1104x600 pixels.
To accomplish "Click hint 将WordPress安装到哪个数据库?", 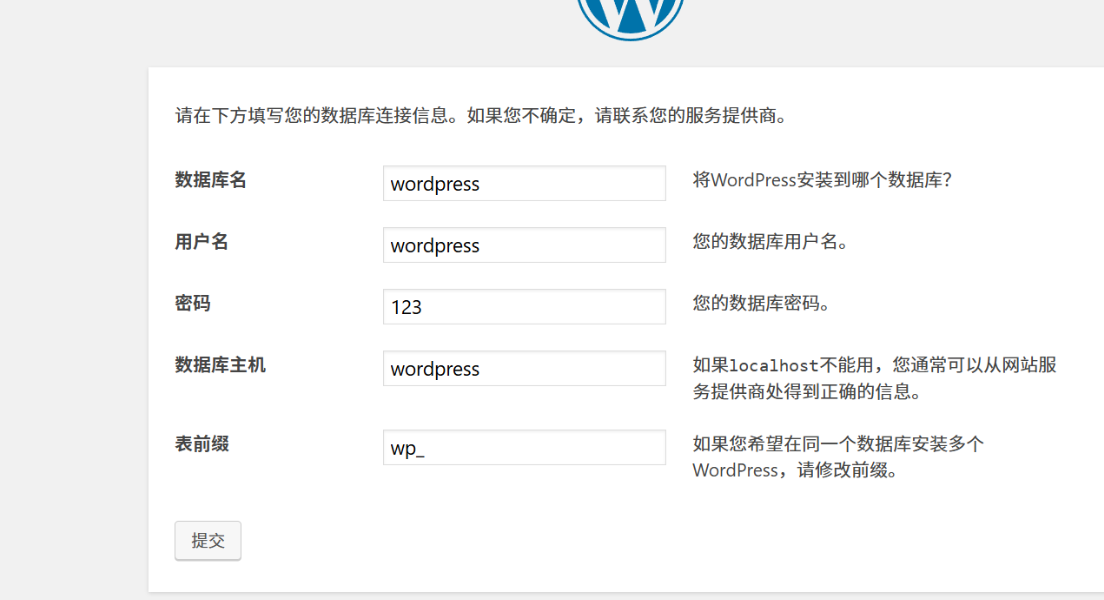I will click(822, 180).
